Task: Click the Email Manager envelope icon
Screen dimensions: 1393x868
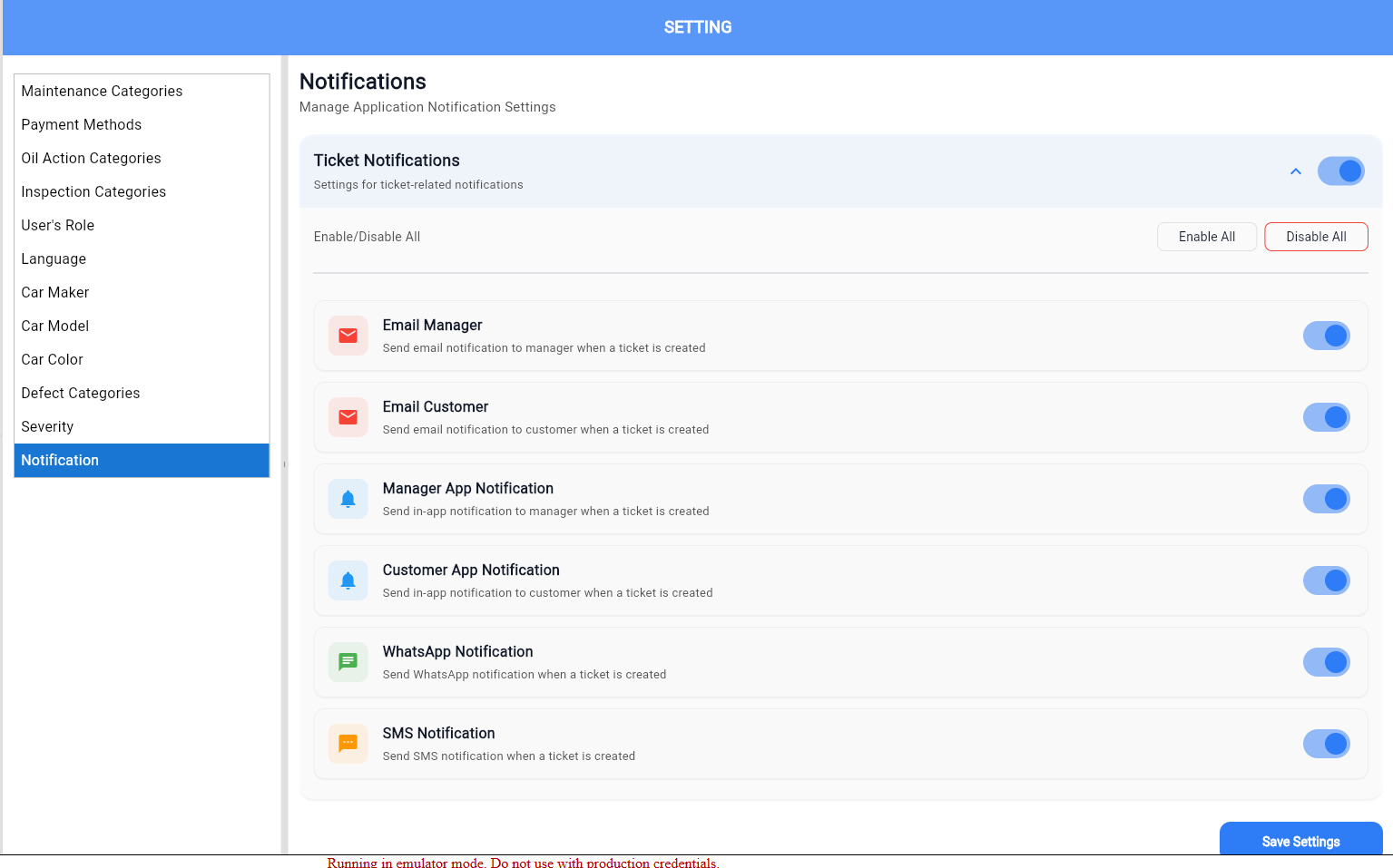Action: click(x=348, y=336)
